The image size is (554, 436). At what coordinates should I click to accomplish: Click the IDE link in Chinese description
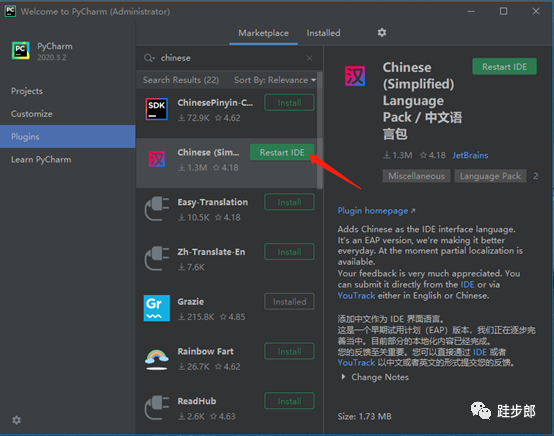coord(480,352)
